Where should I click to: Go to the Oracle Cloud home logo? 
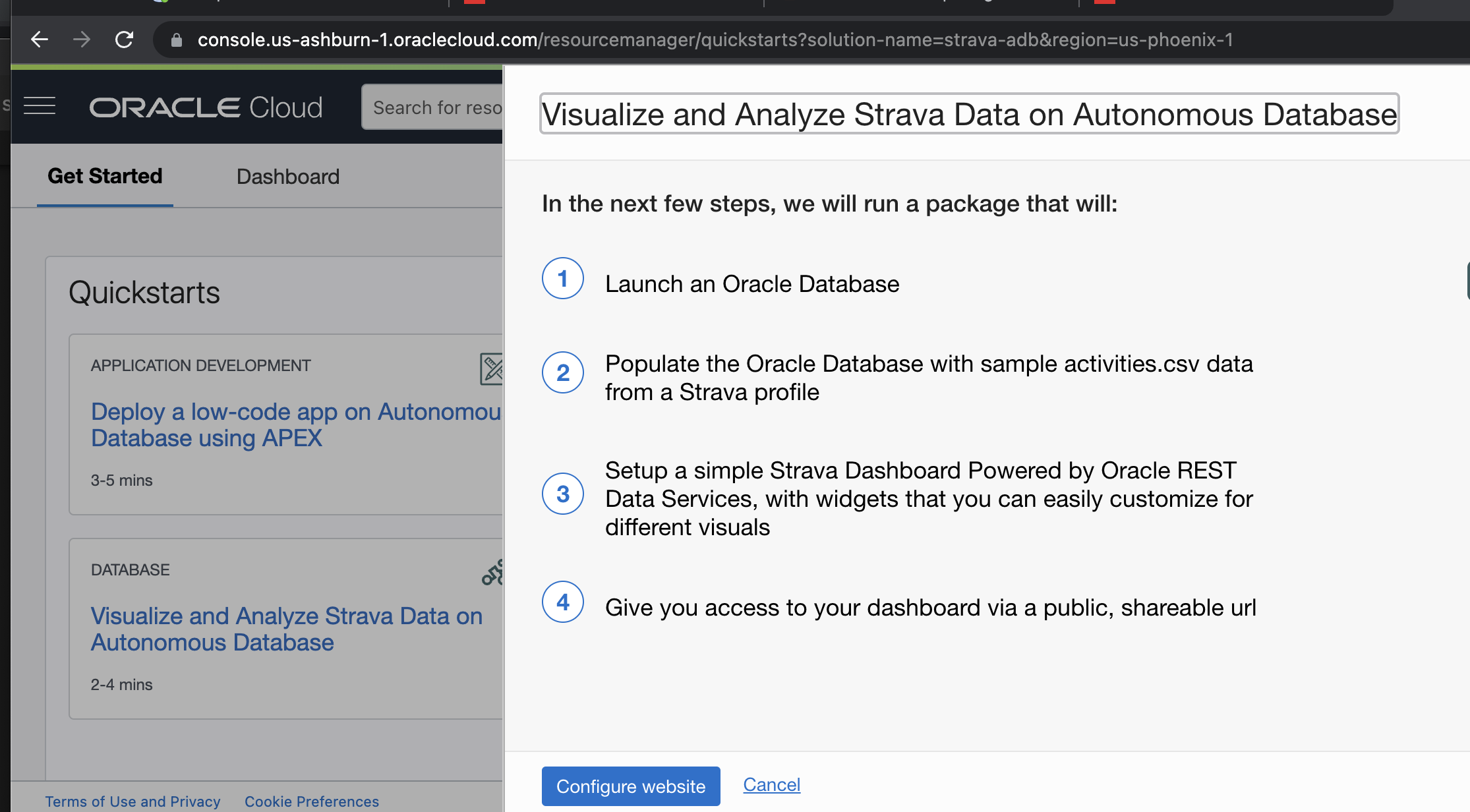click(x=206, y=107)
